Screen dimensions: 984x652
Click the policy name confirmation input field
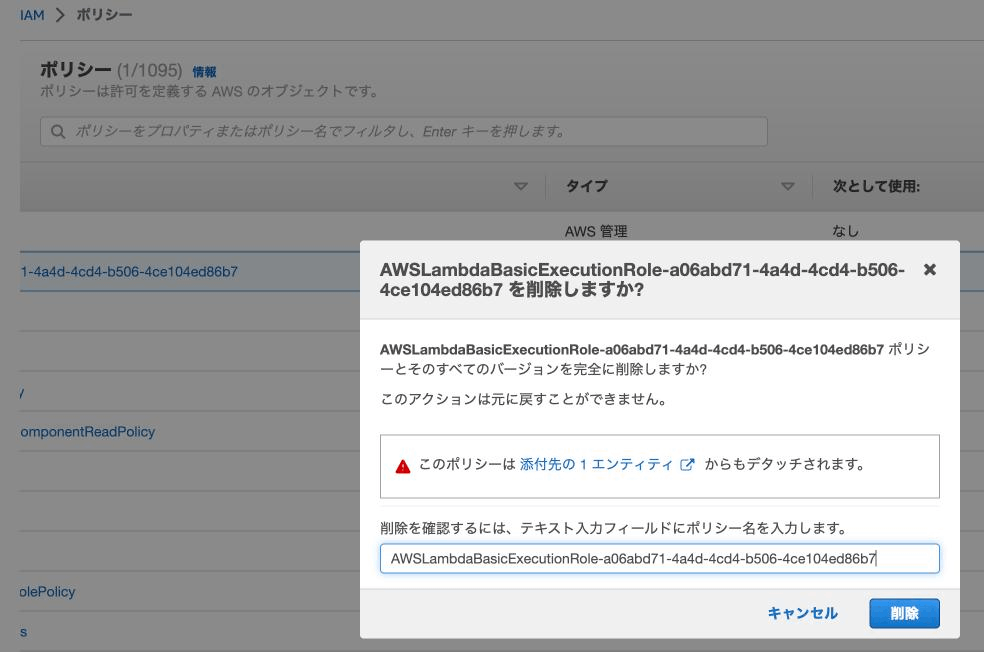coord(660,558)
